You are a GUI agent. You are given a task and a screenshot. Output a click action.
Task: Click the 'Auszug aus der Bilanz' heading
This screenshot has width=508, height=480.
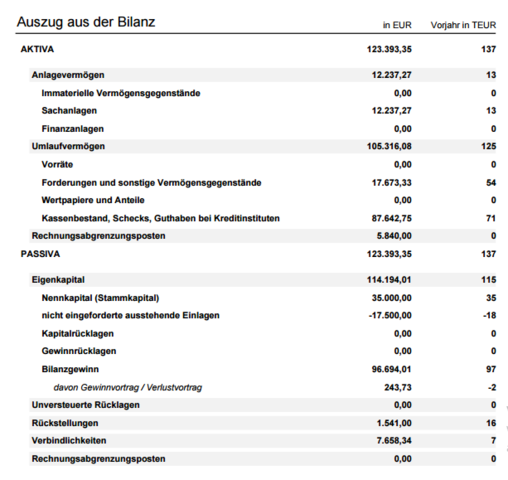point(86,22)
